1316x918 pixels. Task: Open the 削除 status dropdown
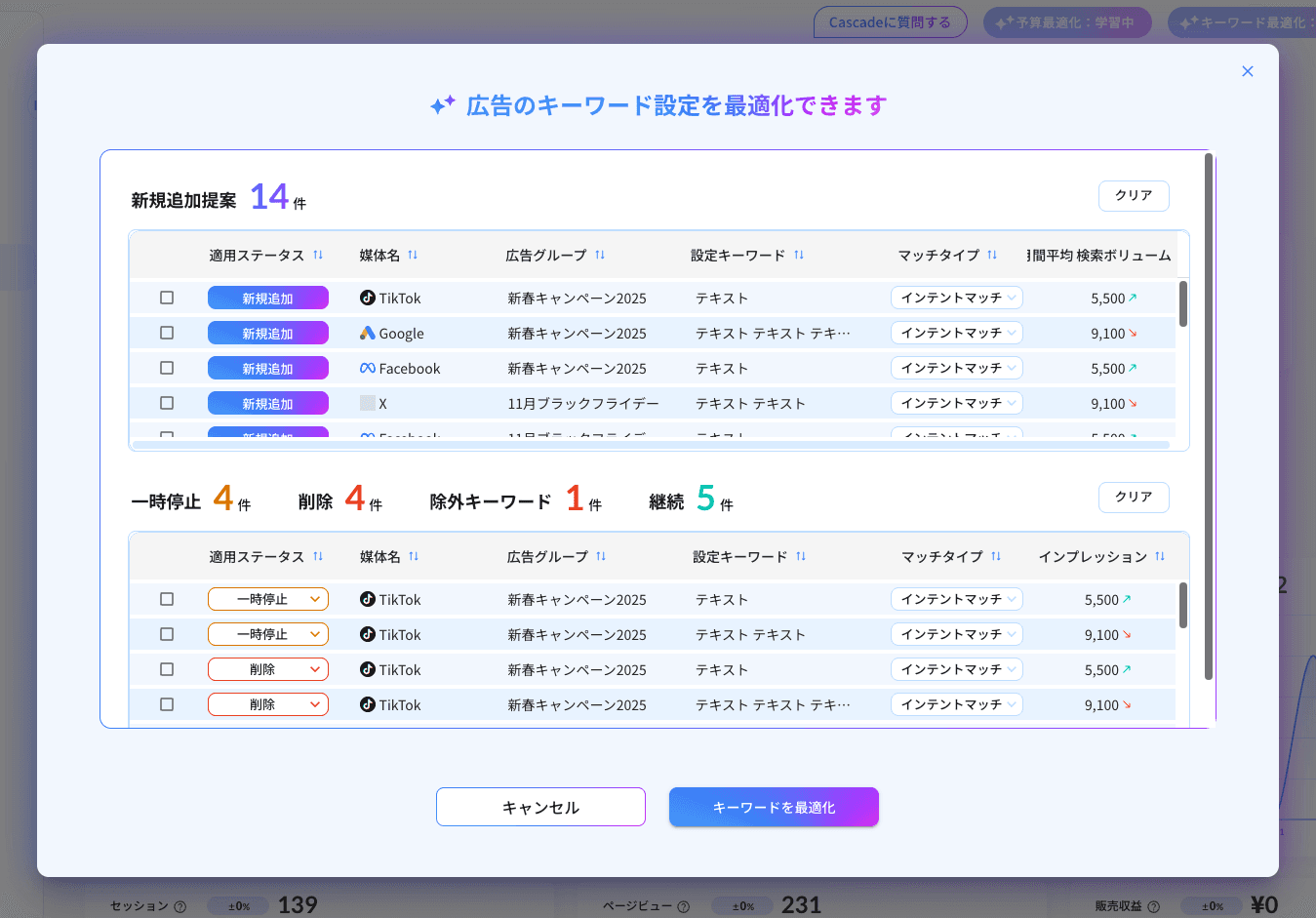(267, 669)
